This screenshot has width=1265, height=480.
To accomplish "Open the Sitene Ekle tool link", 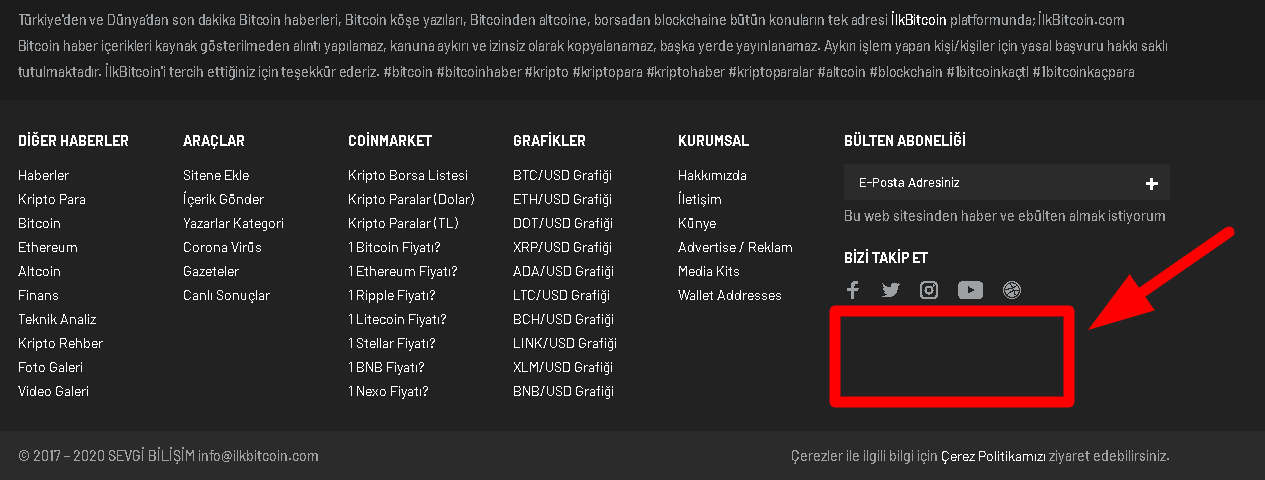I will [216, 175].
